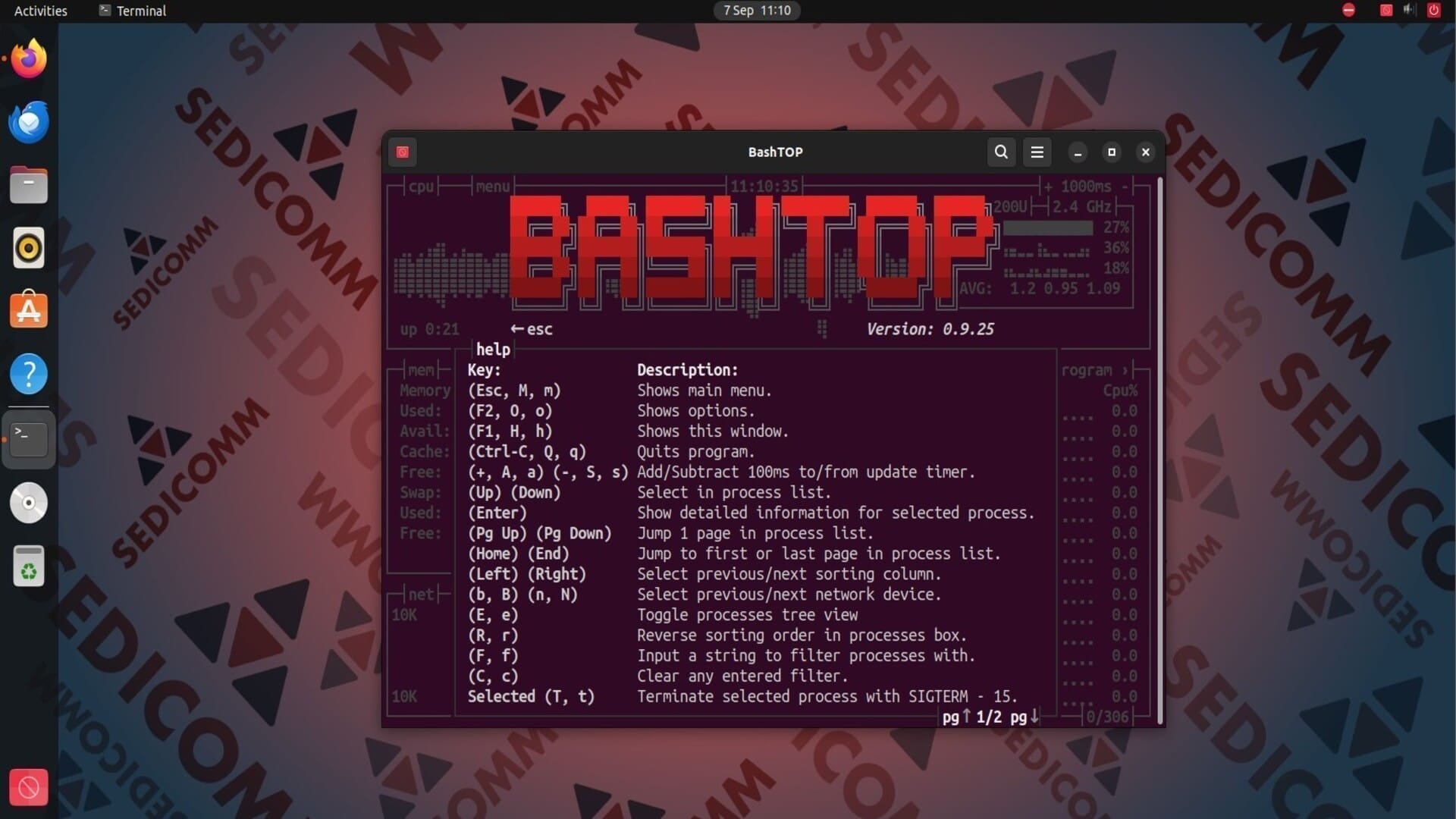Go to previous help page arrow
Screen dimensions: 1456x819
coord(966,717)
